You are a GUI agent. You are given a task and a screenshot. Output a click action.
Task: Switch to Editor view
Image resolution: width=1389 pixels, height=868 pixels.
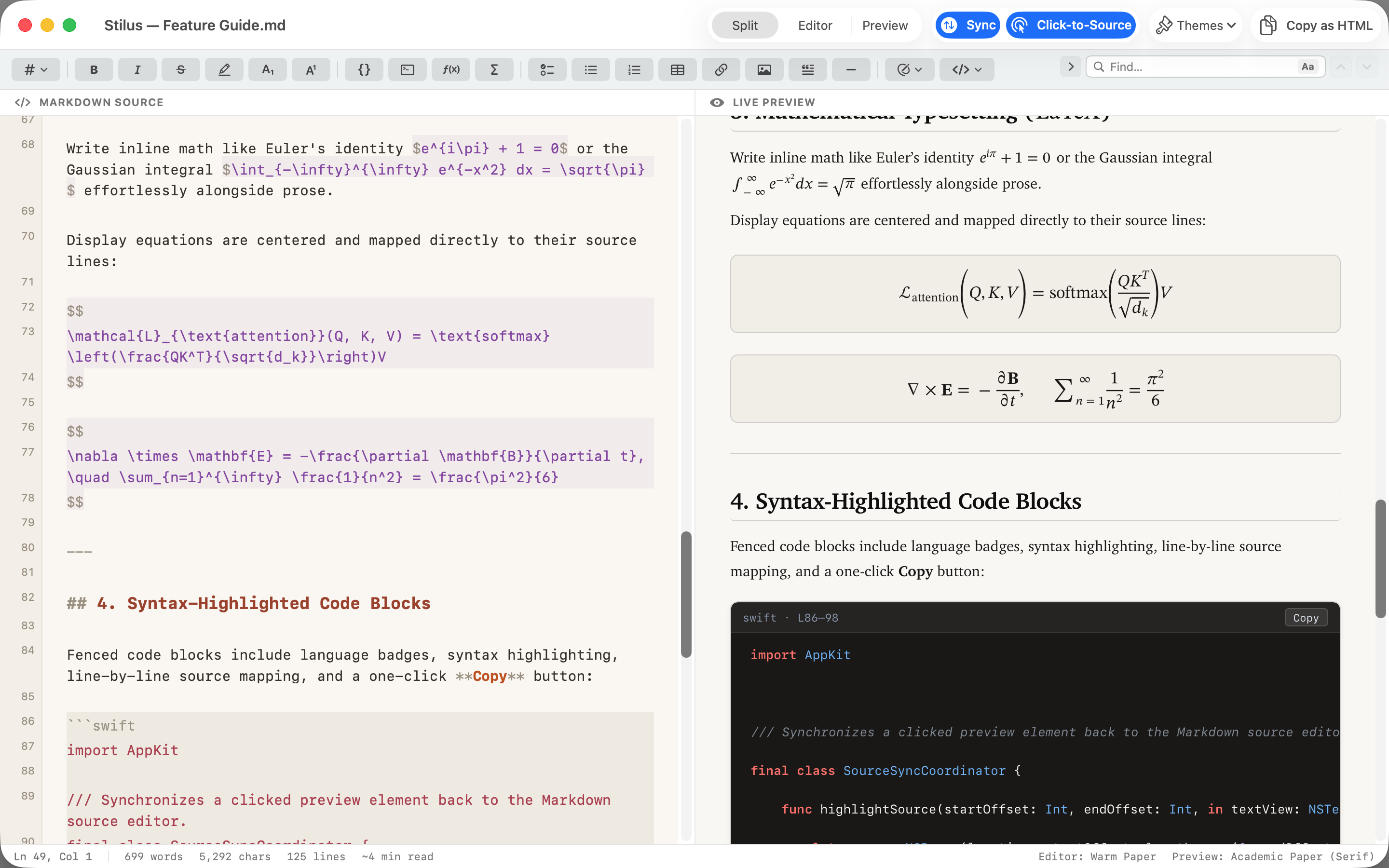pyautogui.click(x=815, y=25)
